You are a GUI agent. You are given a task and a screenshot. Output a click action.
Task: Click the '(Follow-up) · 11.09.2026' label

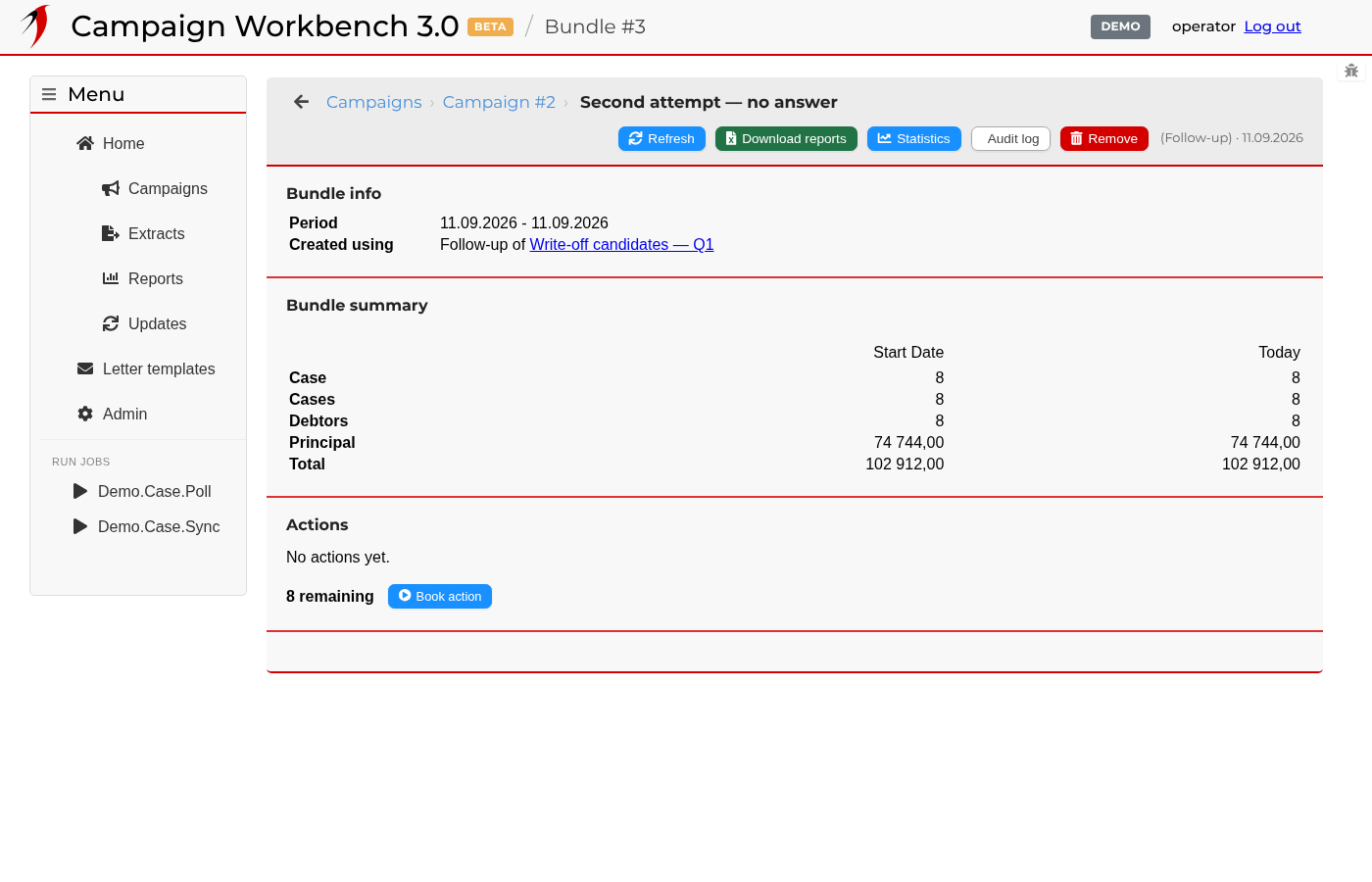click(x=1232, y=138)
